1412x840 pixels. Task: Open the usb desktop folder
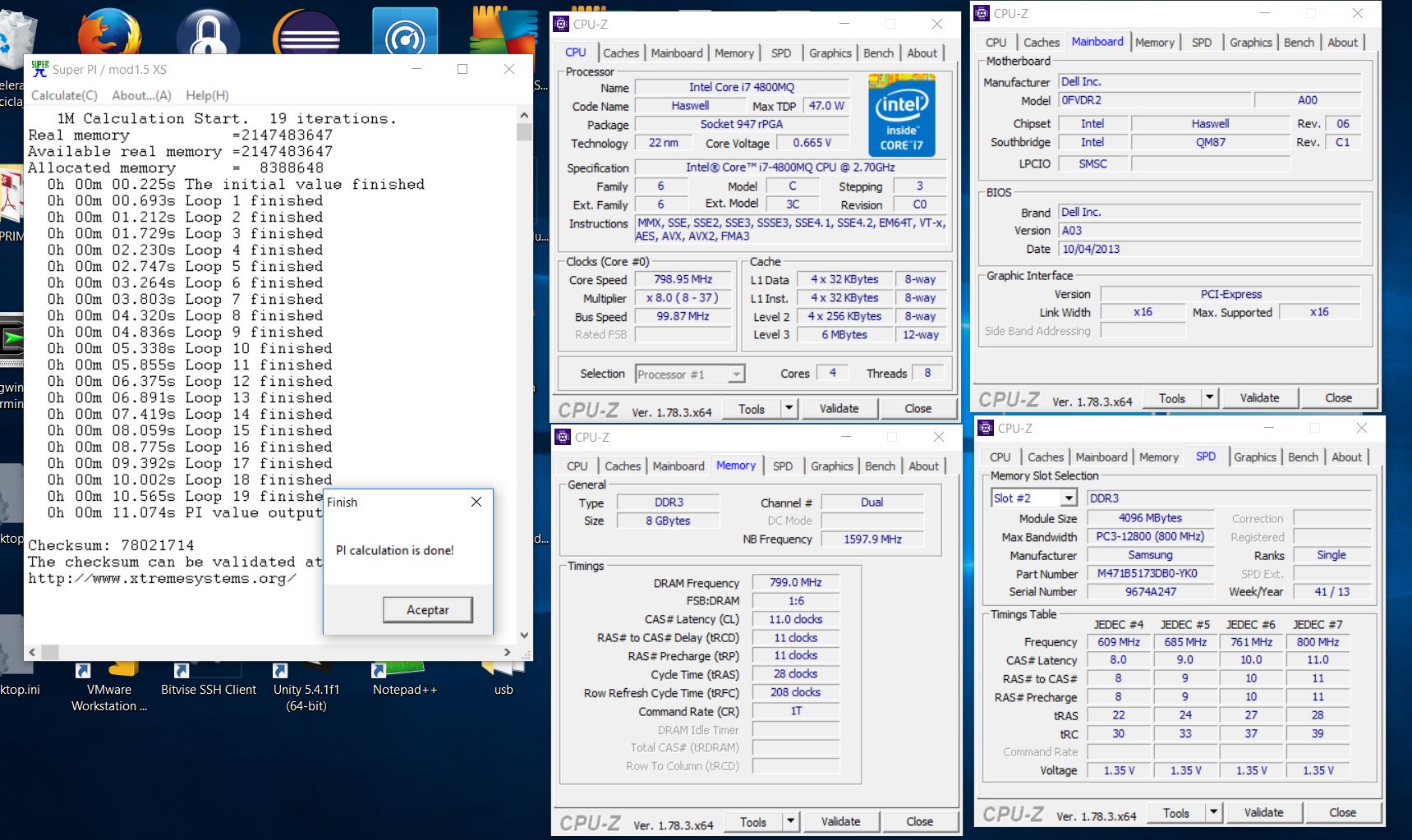click(504, 681)
